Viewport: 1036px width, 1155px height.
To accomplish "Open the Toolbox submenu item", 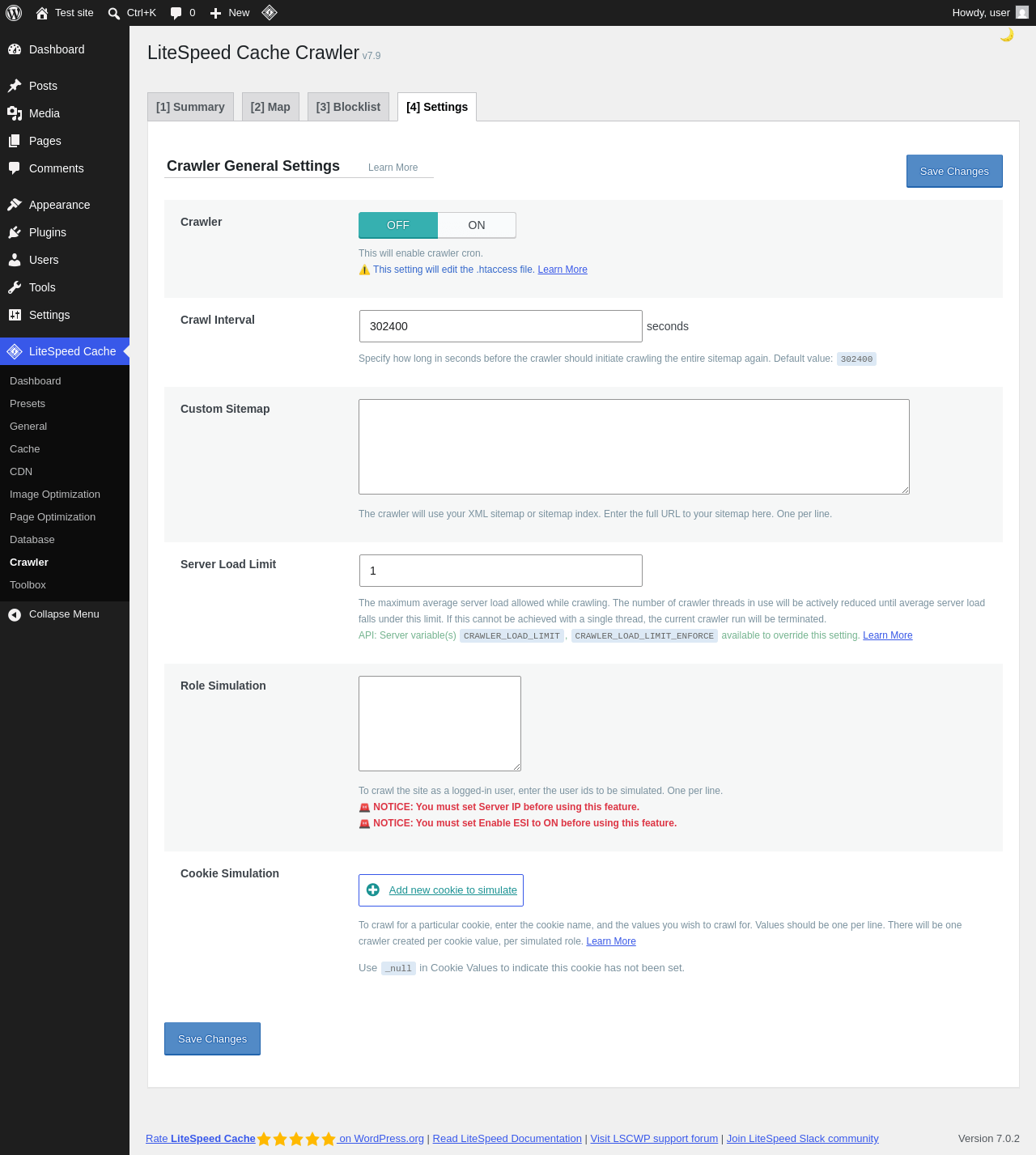I will click(28, 585).
